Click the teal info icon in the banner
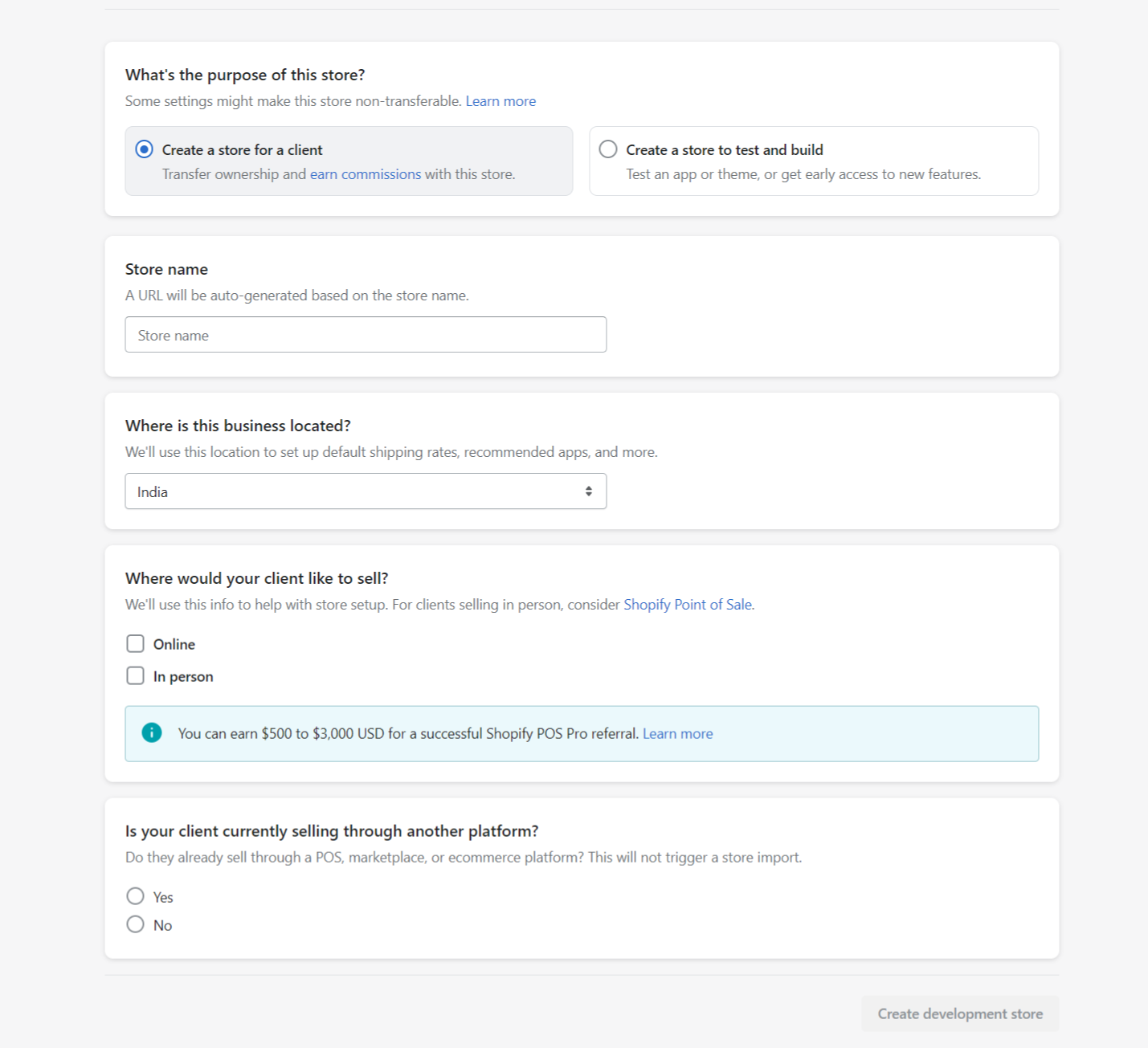 (152, 732)
